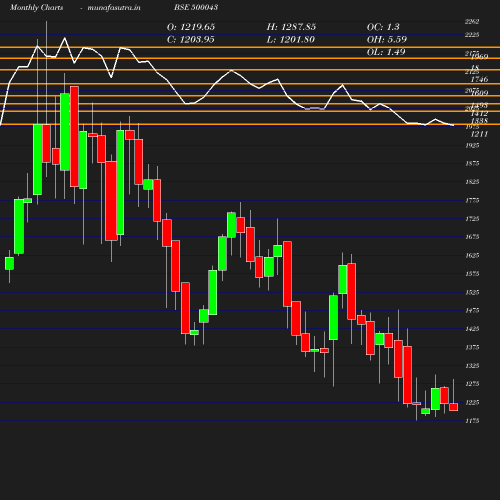Screen dimensions: 500x500
Task: Click the open value "O: 1219.65"
Action: (191, 27)
